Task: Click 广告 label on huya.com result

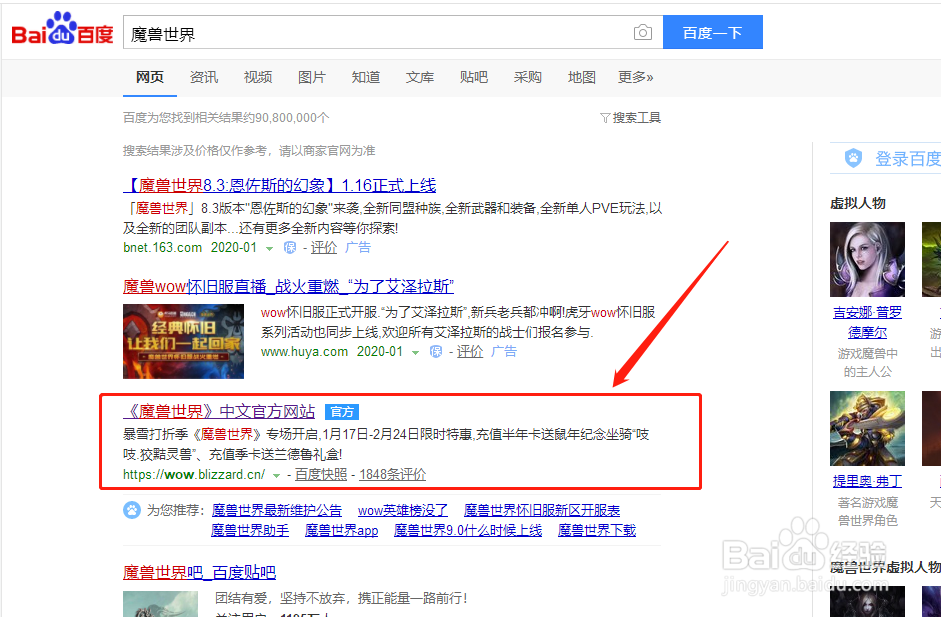Action: 504,352
